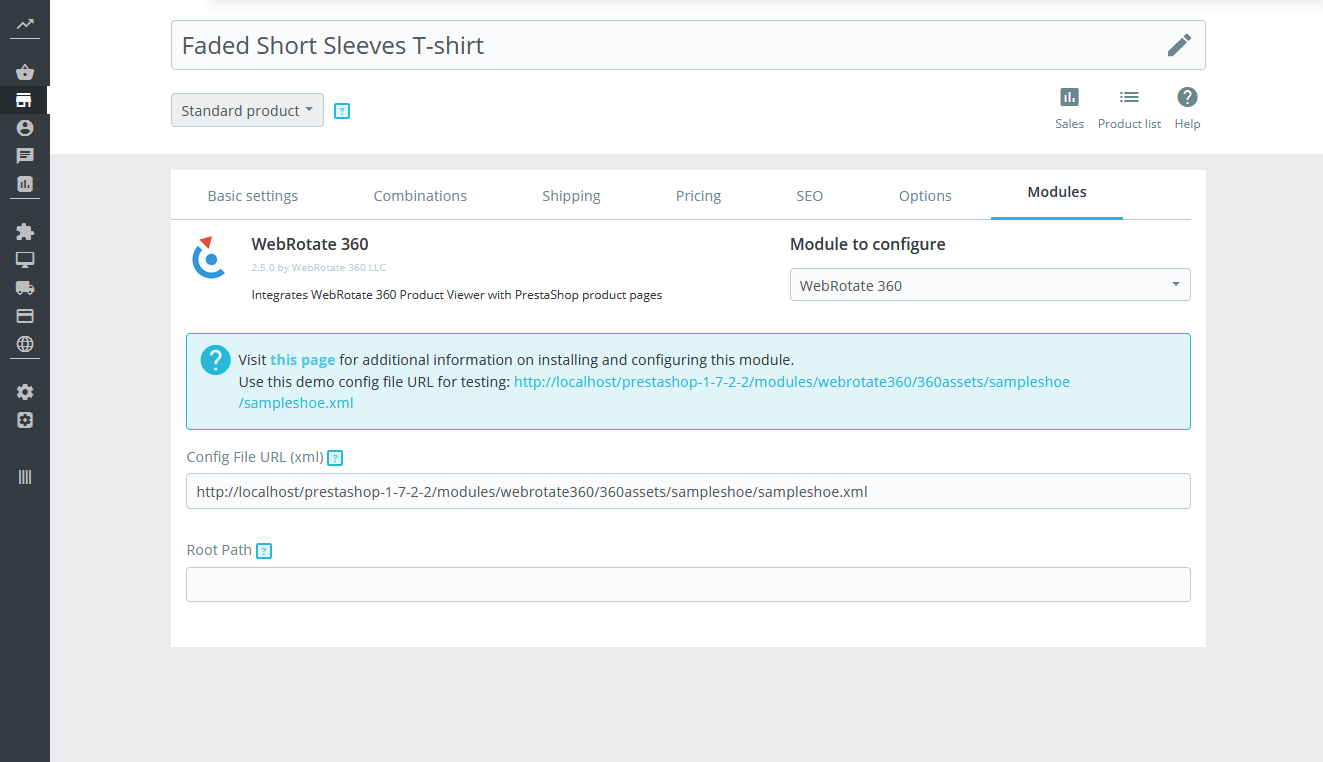Open the Standard product type dropdown

[x=247, y=110]
